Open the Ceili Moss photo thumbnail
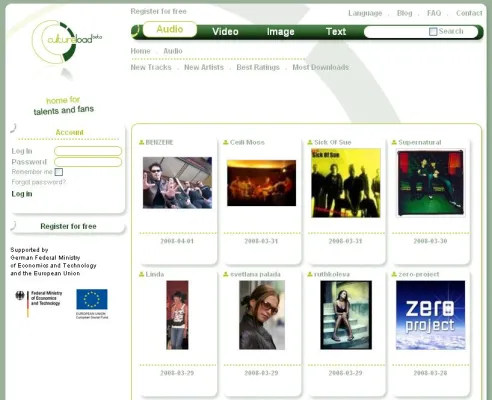Screen dimensions: 492x400 261,183
